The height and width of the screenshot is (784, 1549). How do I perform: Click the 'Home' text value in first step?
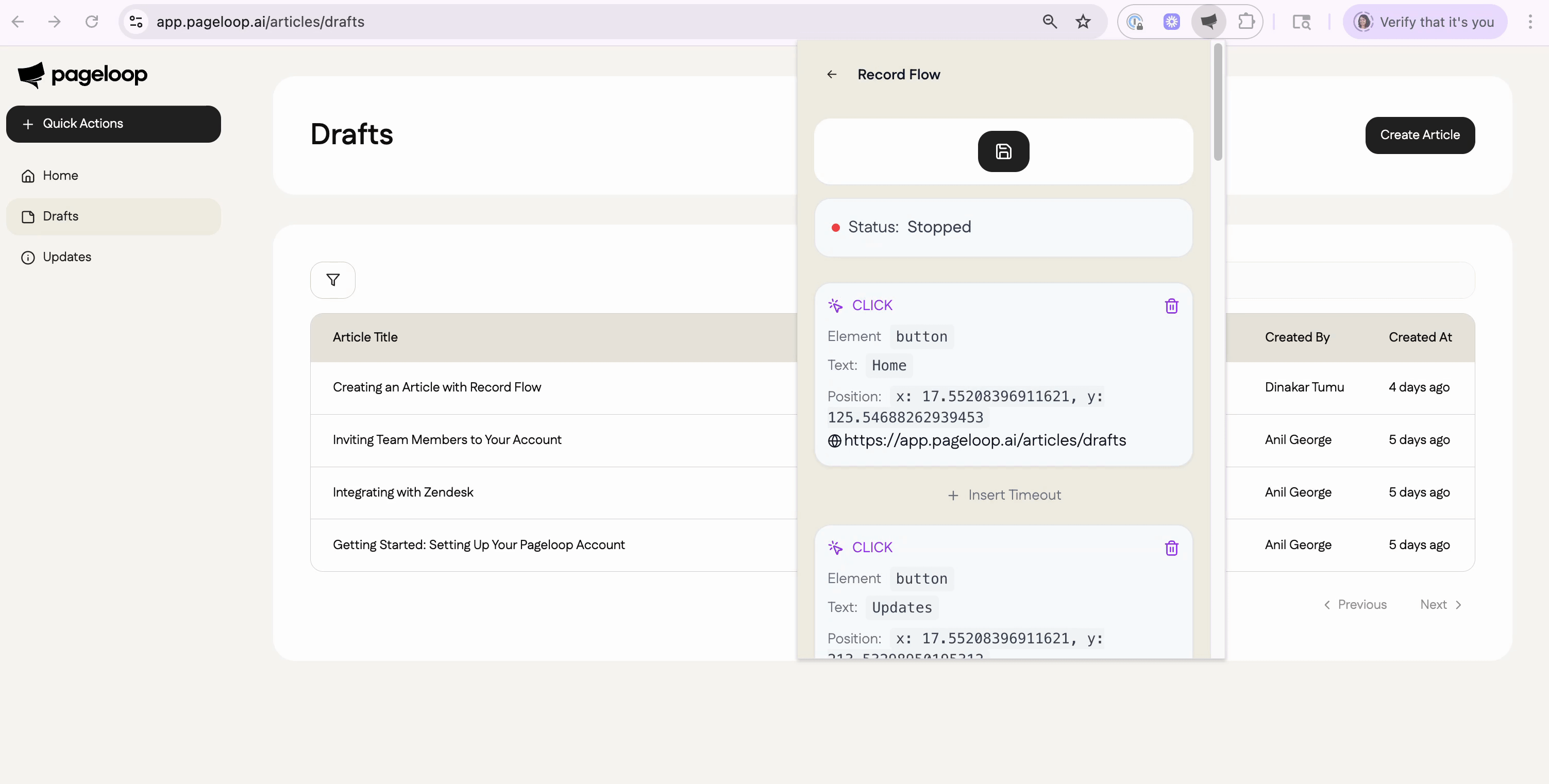[889, 366]
